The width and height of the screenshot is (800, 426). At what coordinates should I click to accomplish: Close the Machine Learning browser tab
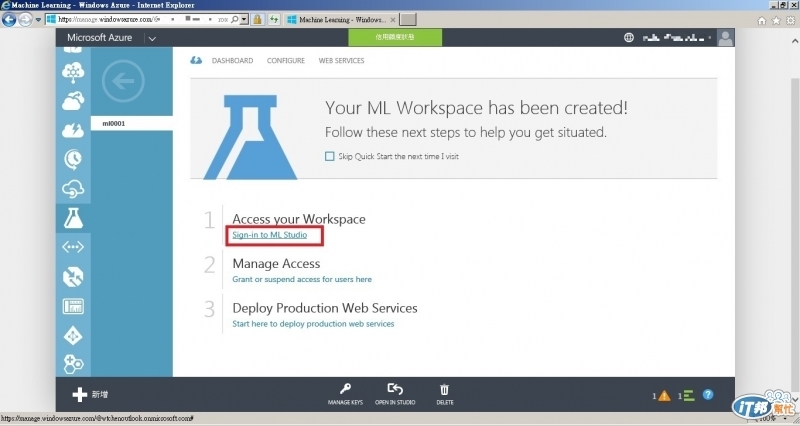pyautogui.click(x=392, y=20)
